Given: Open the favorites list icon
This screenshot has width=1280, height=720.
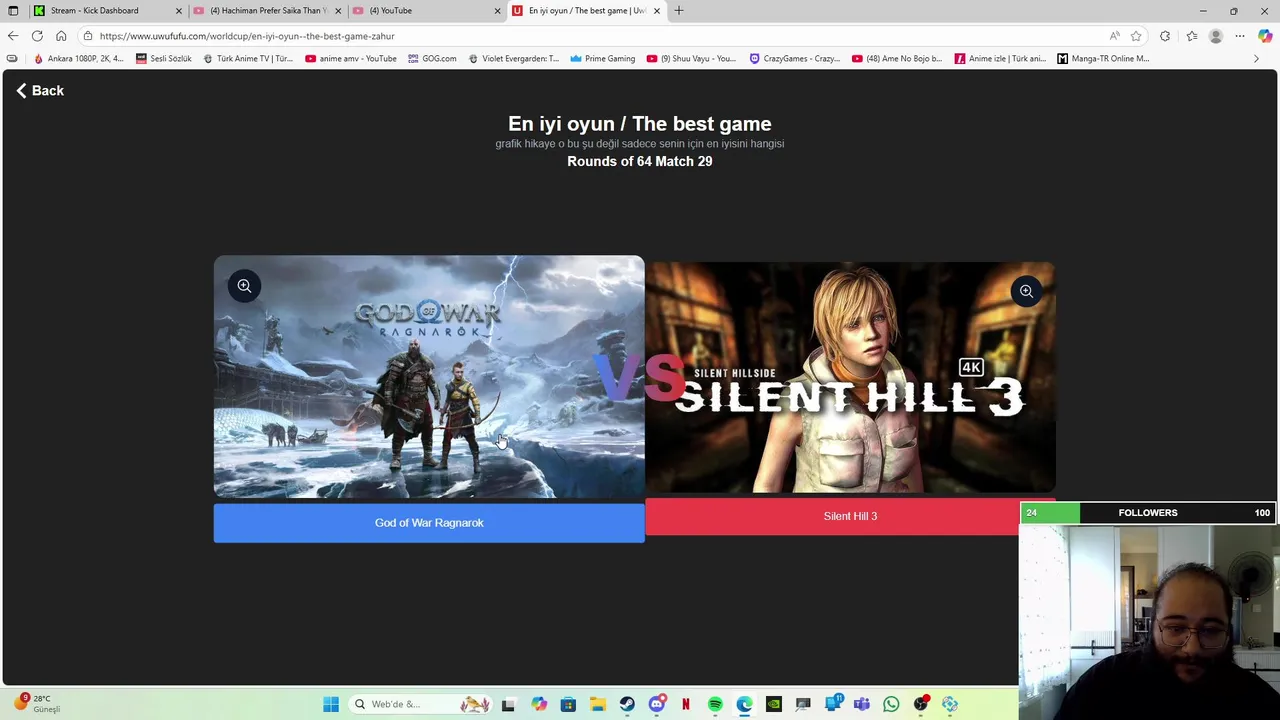Looking at the screenshot, I should (1191, 36).
